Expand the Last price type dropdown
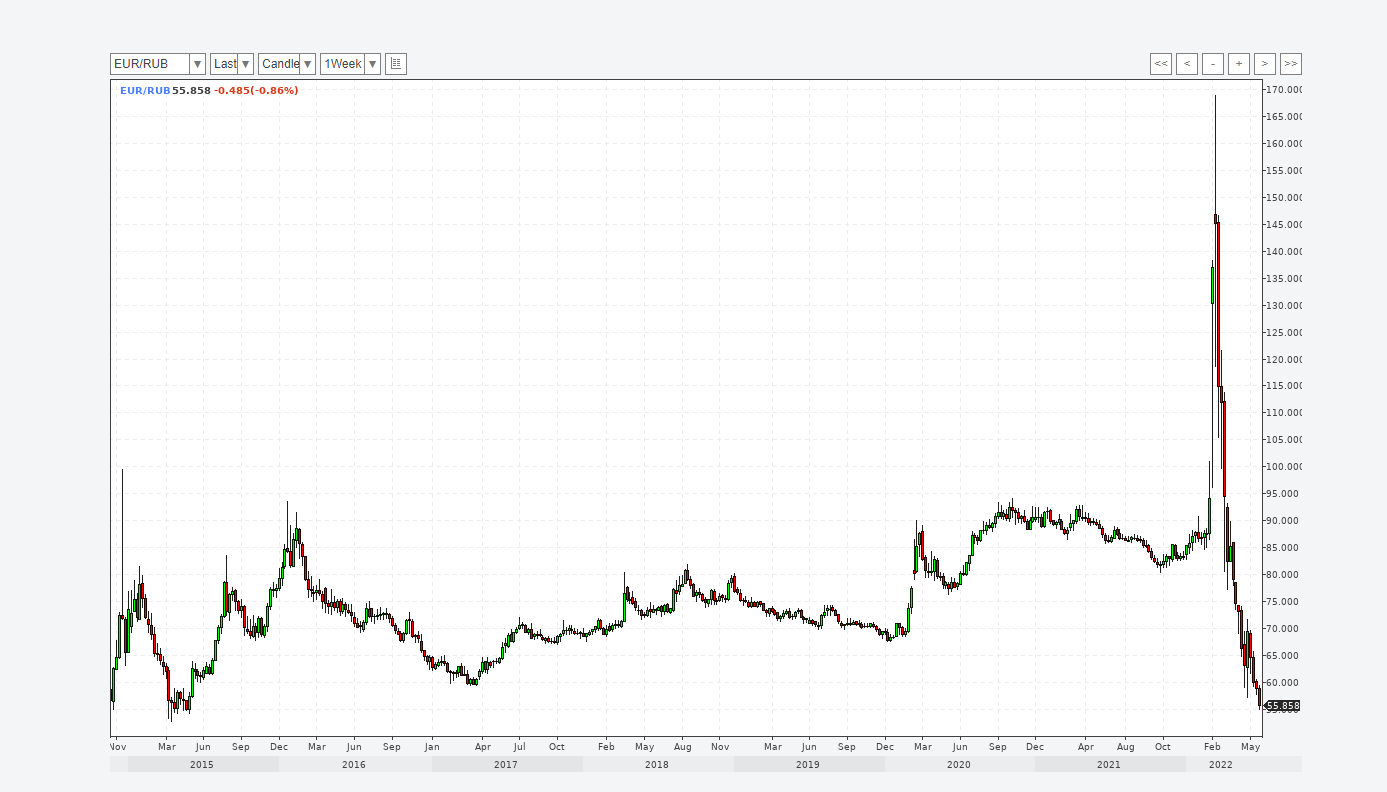The height and width of the screenshot is (792, 1387). (x=231, y=64)
